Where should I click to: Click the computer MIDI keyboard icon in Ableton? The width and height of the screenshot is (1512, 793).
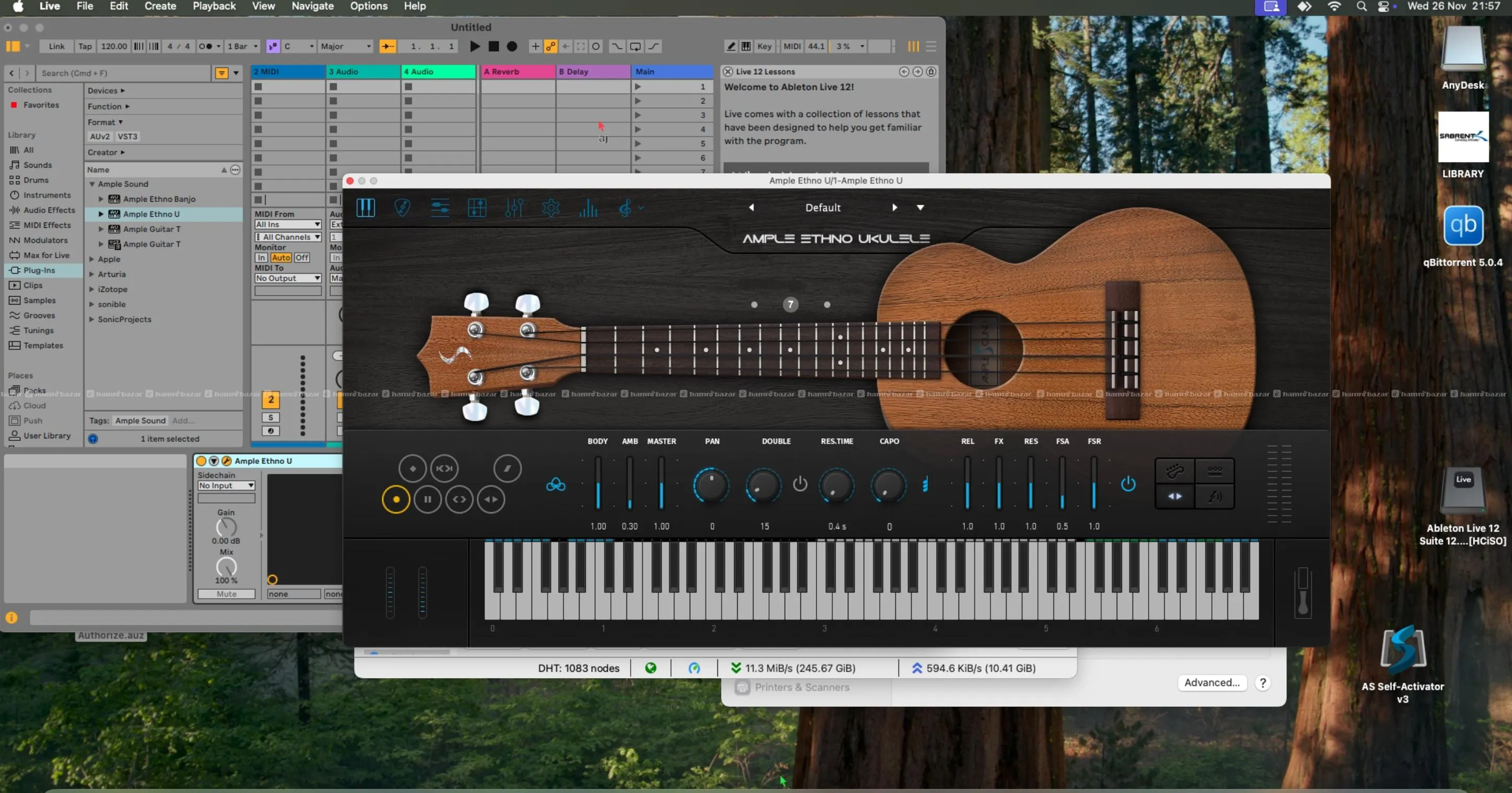[746, 46]
